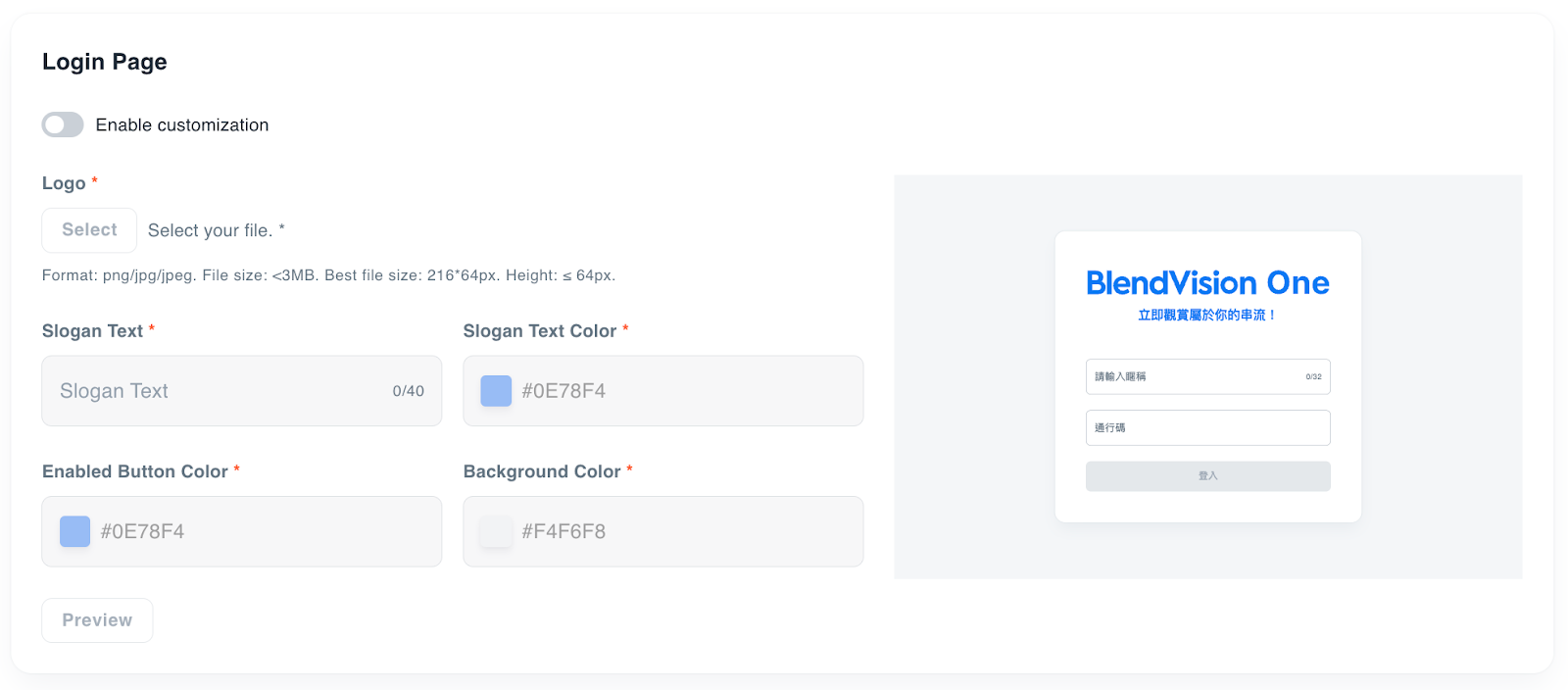This screenshot has height=690, width=1568.
Task: Click the 通行碼 passcode field in preview
Action: (1207, 427)
